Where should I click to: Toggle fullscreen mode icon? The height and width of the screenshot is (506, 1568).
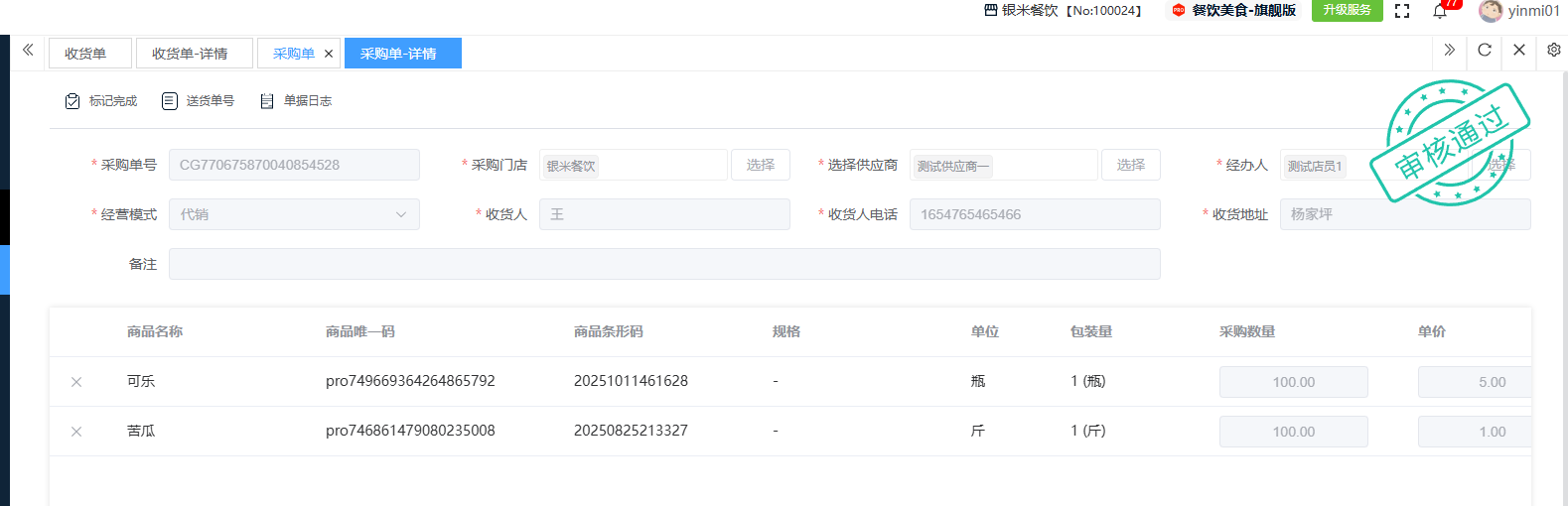coord(1402,11)
